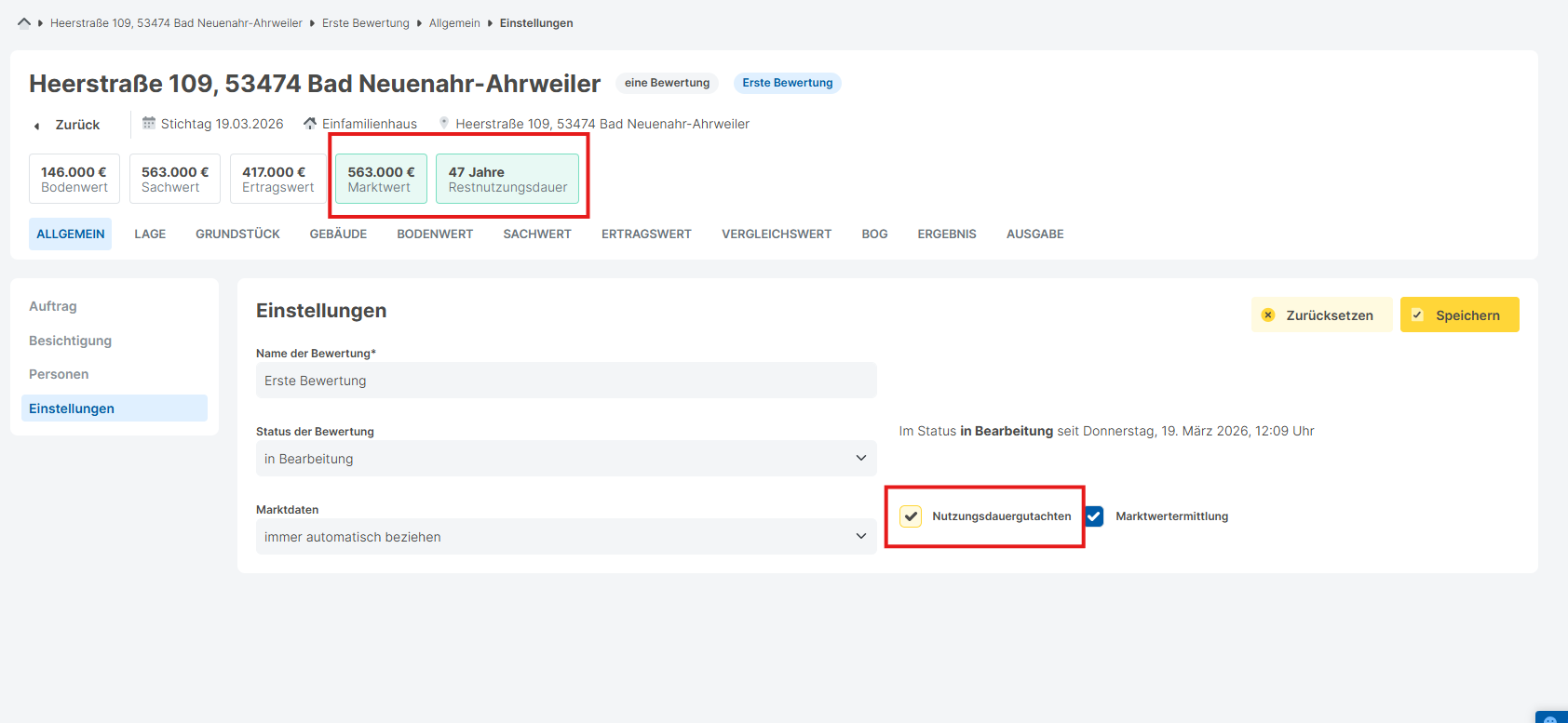Click the Erste Bewertung breadcrumb link
The height and width of the screenshot is (723, 1568).
tap(365, 23)
